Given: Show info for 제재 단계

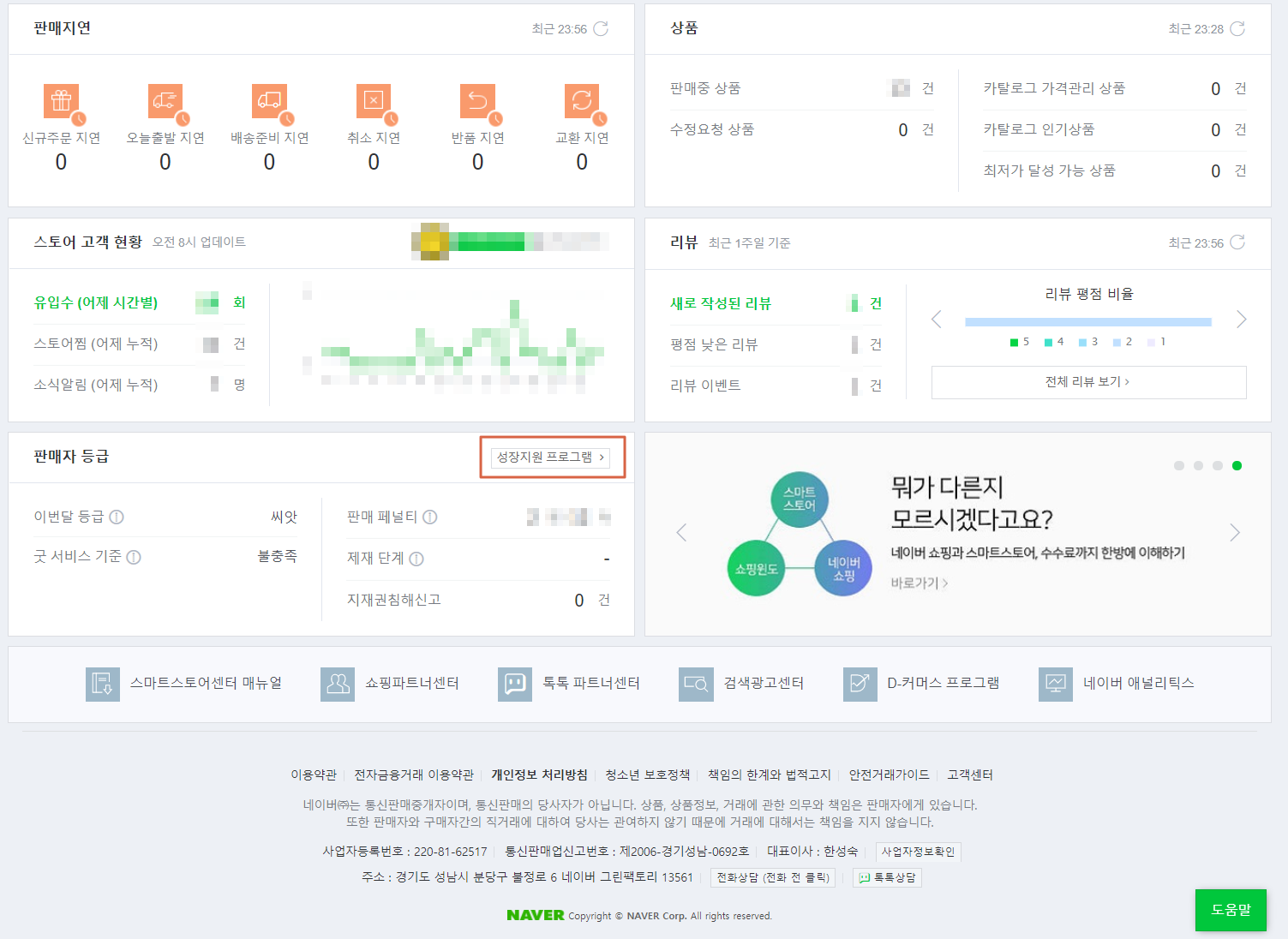Looking at the screenshot, I should (416, 559).
